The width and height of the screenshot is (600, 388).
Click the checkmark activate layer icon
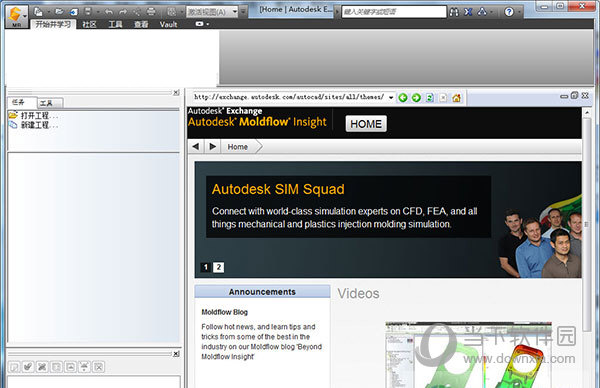tap(28, 367)
